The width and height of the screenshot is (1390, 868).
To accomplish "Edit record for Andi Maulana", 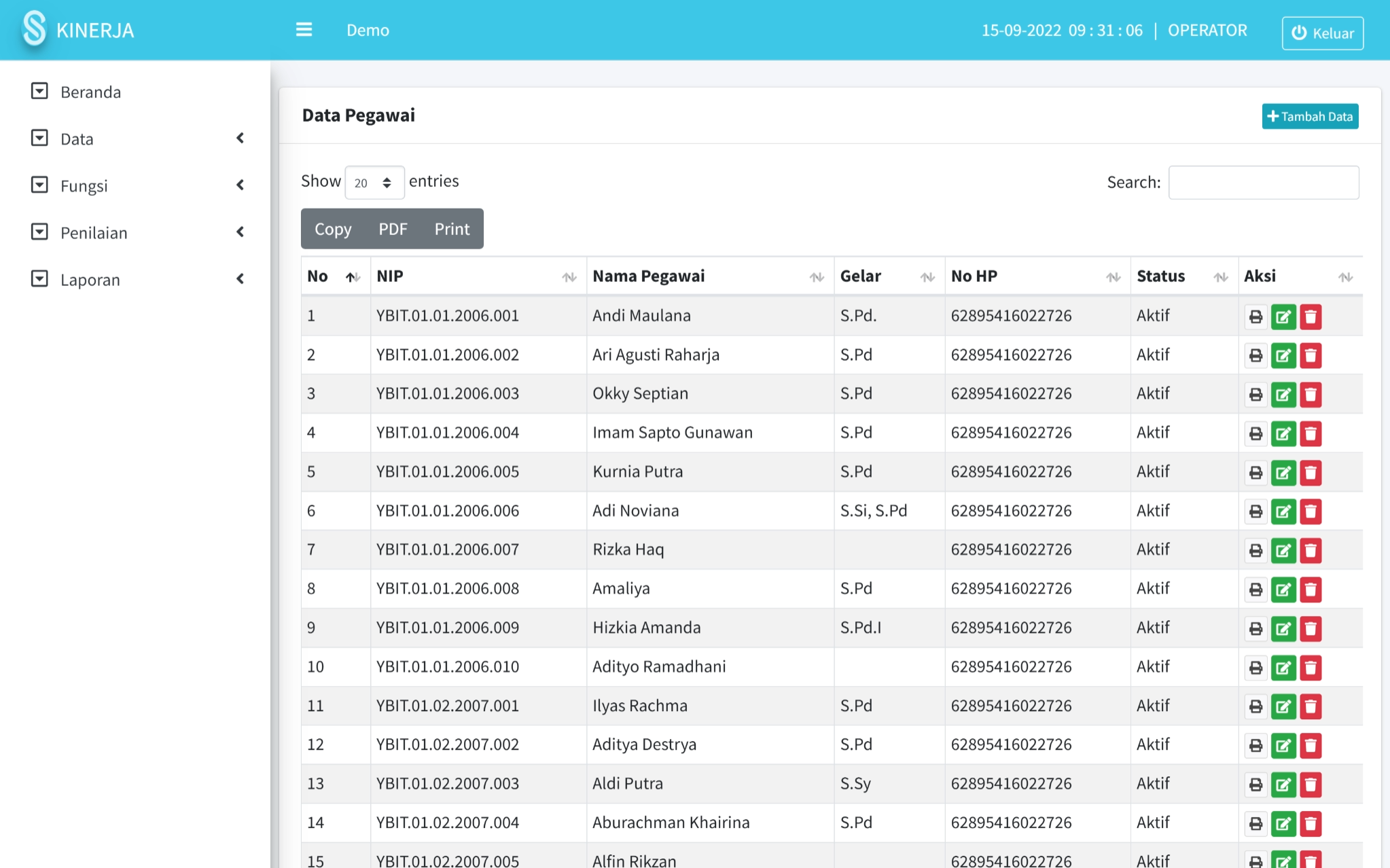I will coord(1283,317).
